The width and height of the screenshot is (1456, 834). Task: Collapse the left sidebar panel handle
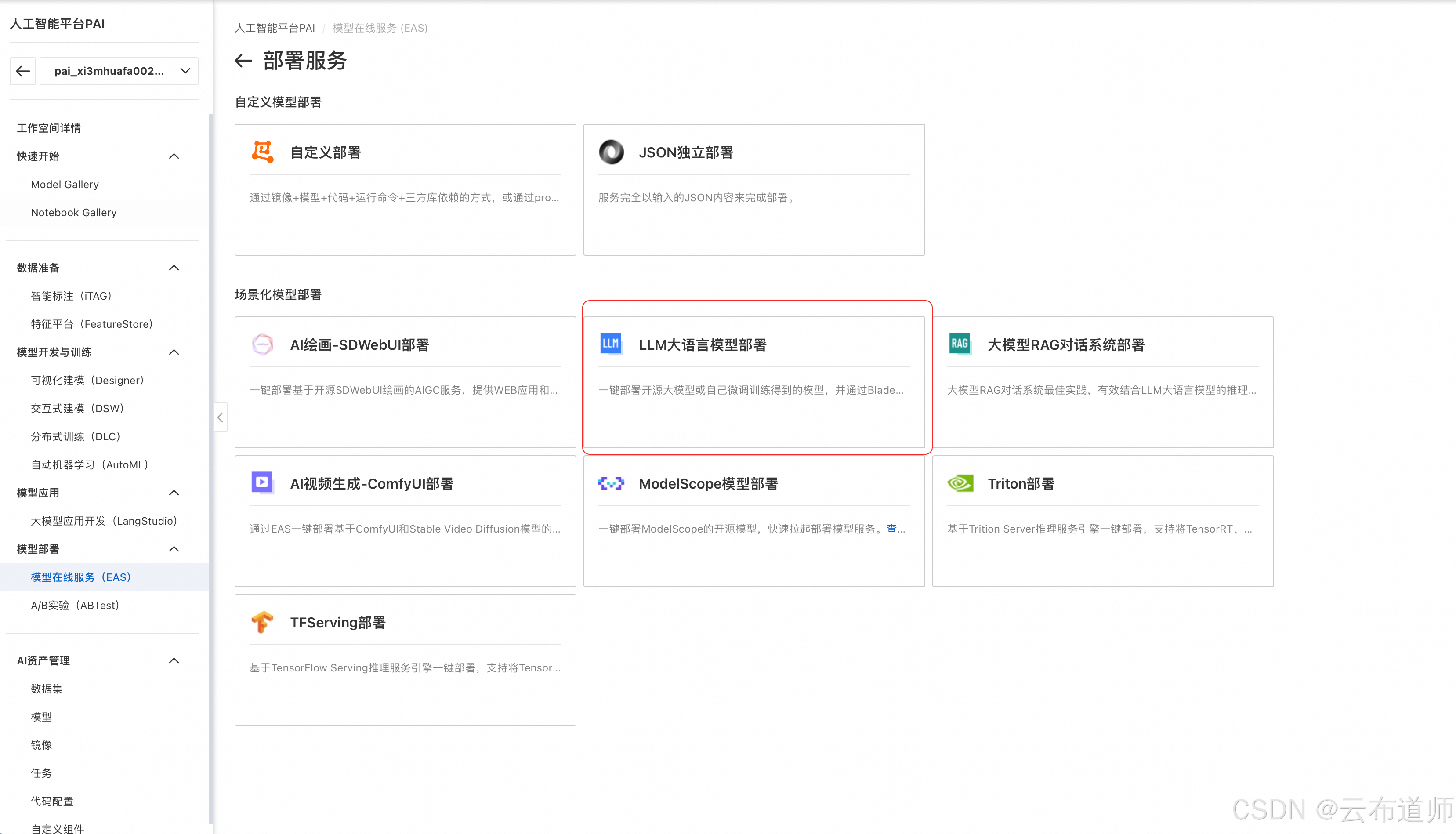click(220, 417)
